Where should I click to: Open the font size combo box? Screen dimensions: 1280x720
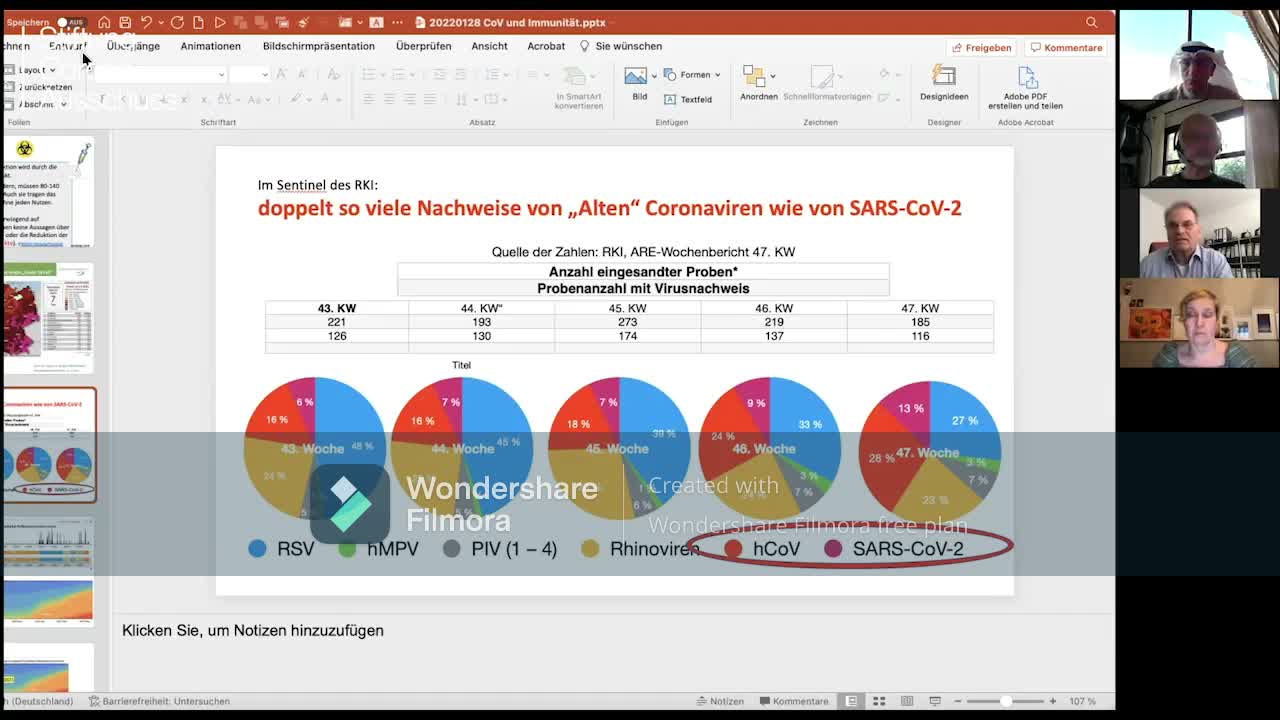(x=249, y=74)
